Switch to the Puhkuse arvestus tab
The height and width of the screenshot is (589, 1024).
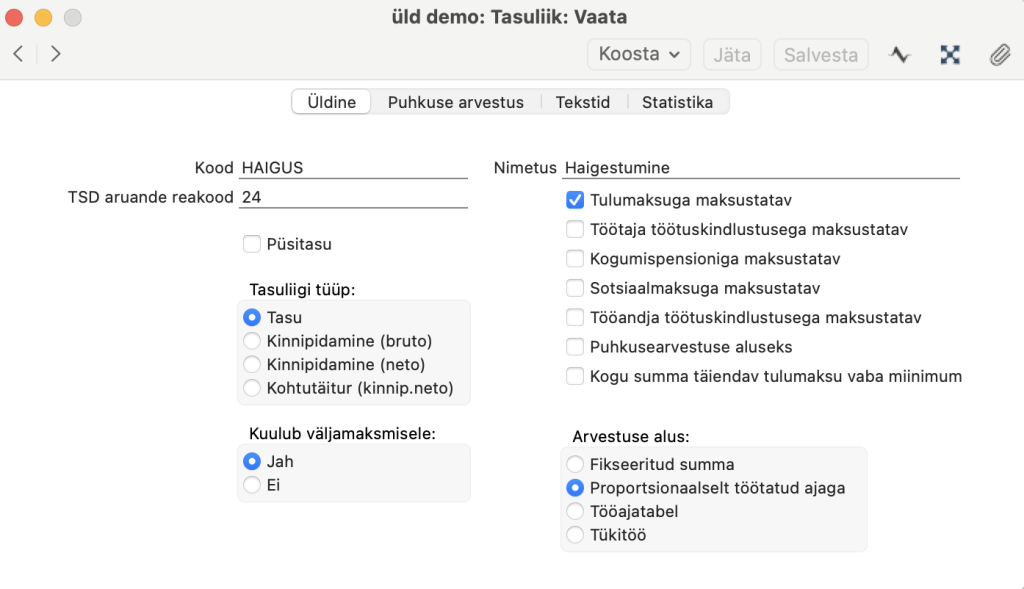pos(455,102)
